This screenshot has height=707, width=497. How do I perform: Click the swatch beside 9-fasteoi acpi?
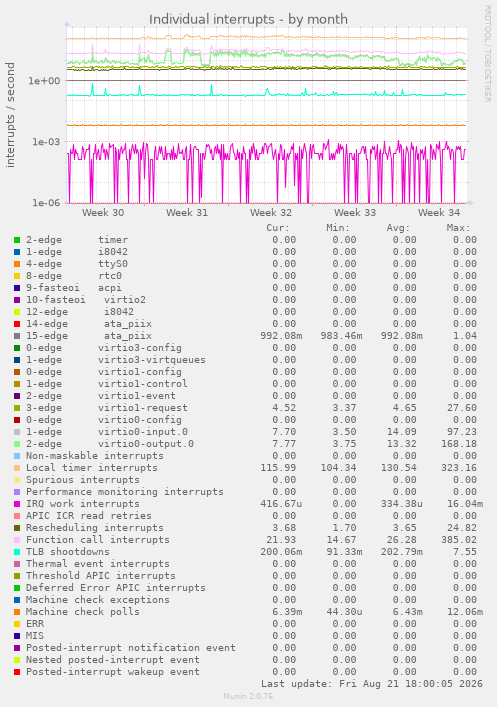(17, 288)
